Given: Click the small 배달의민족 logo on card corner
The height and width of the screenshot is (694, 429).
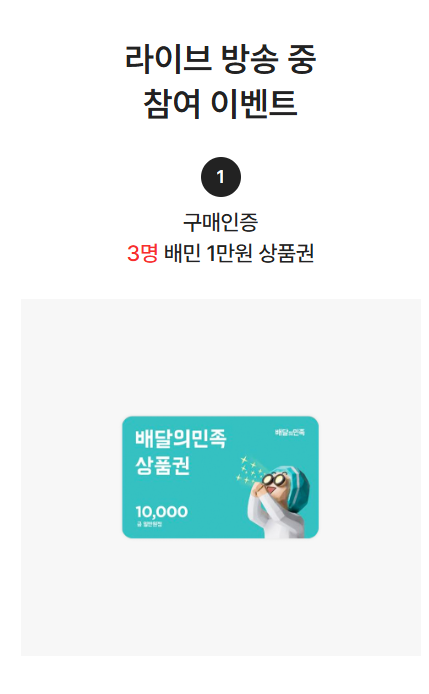Looking at the screenshot, I should (290, 432).
